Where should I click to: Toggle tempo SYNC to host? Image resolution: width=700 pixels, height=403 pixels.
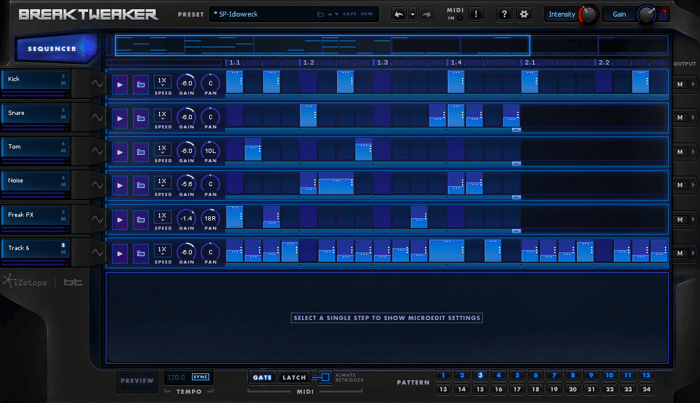200,377
